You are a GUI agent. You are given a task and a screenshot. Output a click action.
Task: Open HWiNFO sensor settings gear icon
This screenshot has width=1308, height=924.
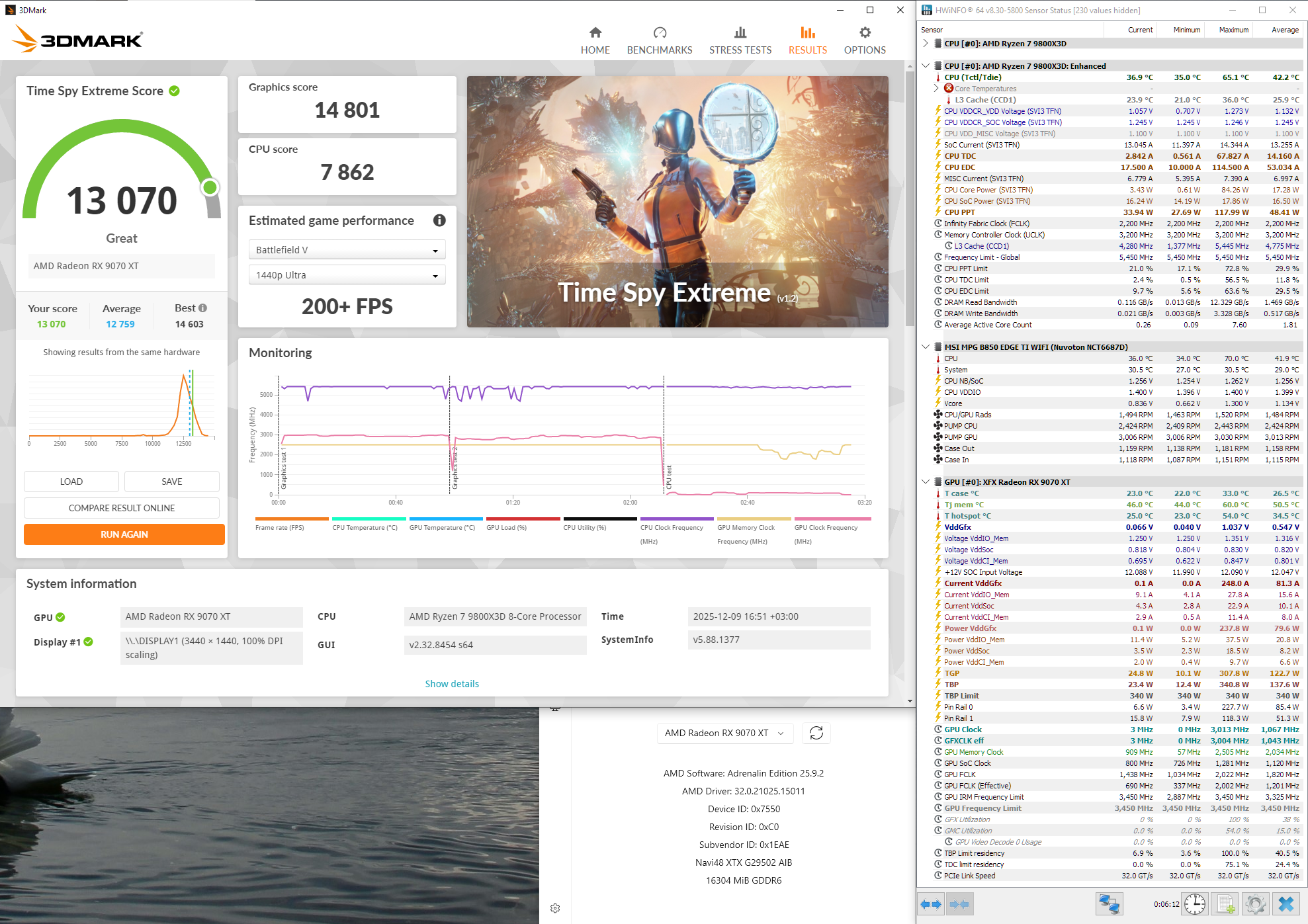pyautogui.click(x=1255, y=904)
